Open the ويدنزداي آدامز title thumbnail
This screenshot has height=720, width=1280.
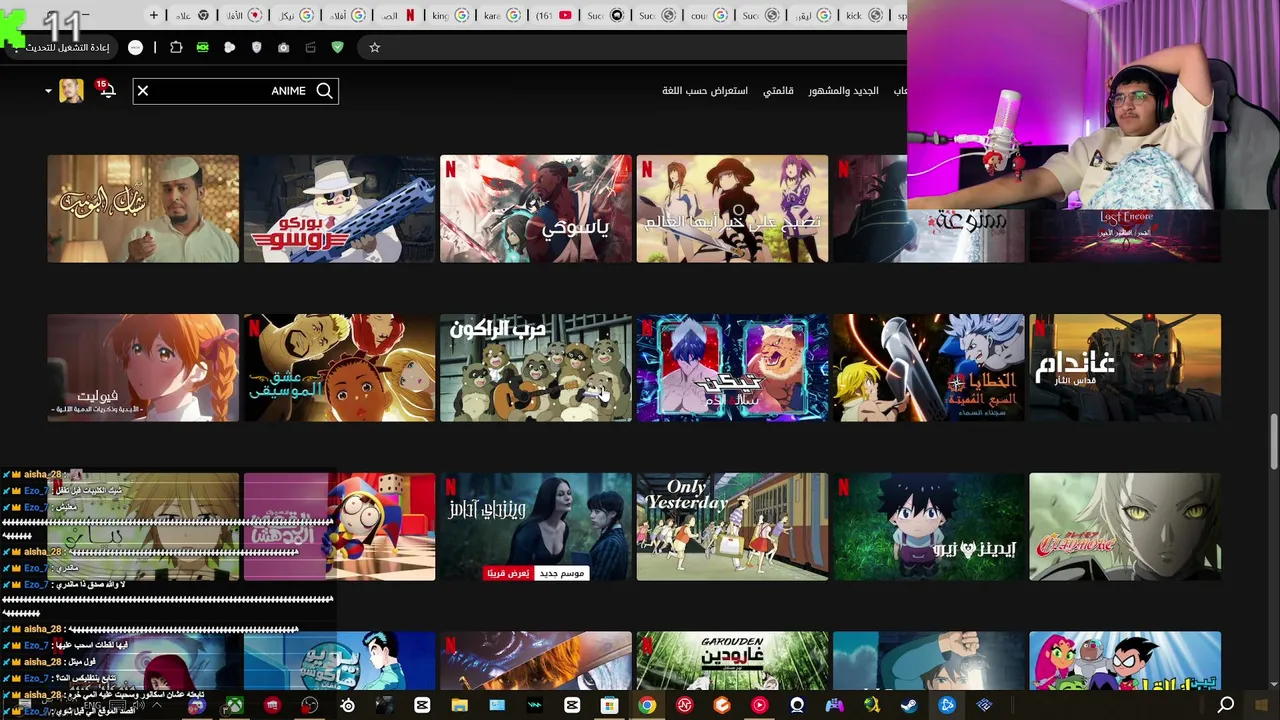tap(536, 527)
